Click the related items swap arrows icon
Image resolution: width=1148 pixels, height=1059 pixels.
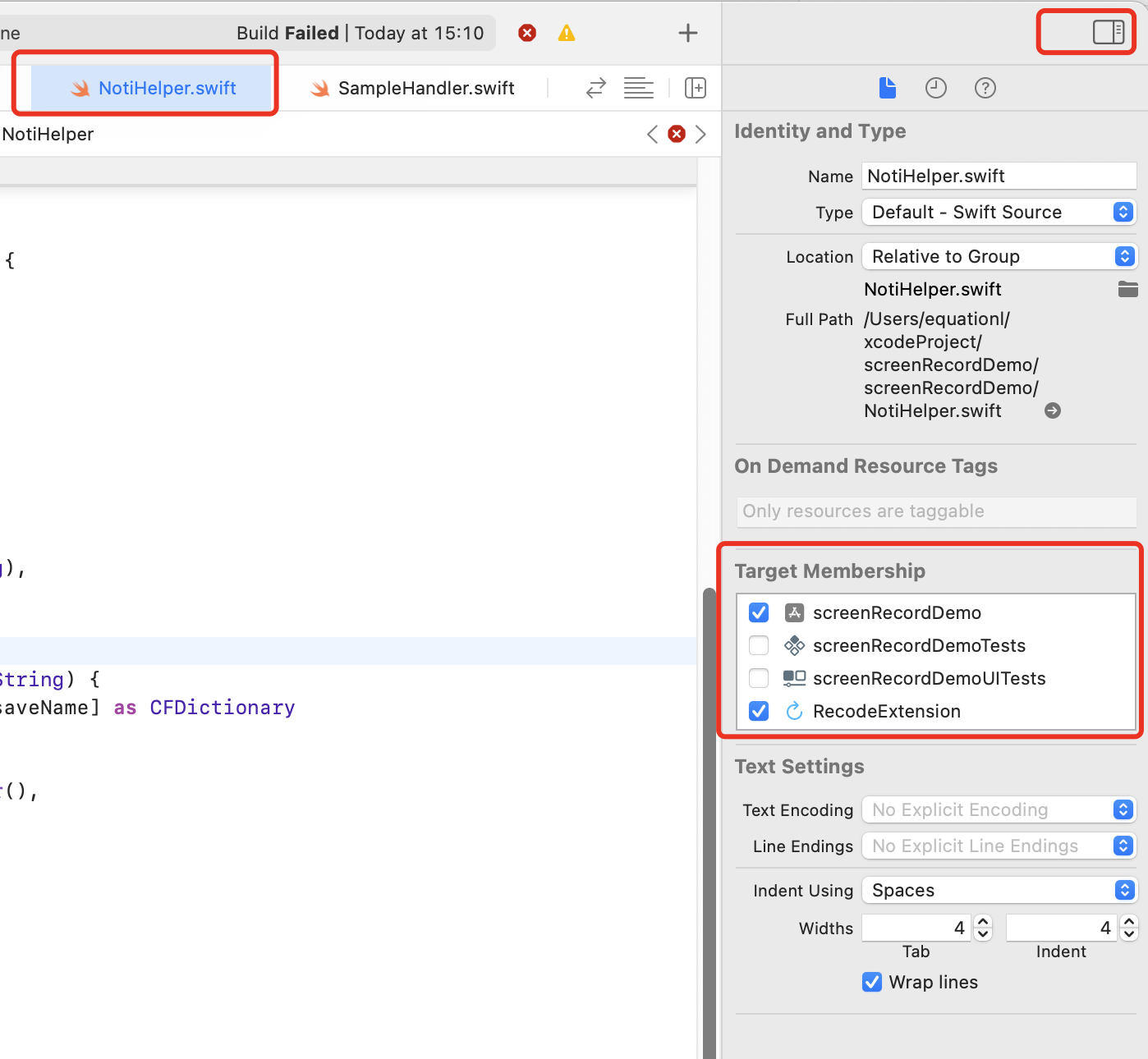pos(596,88)
